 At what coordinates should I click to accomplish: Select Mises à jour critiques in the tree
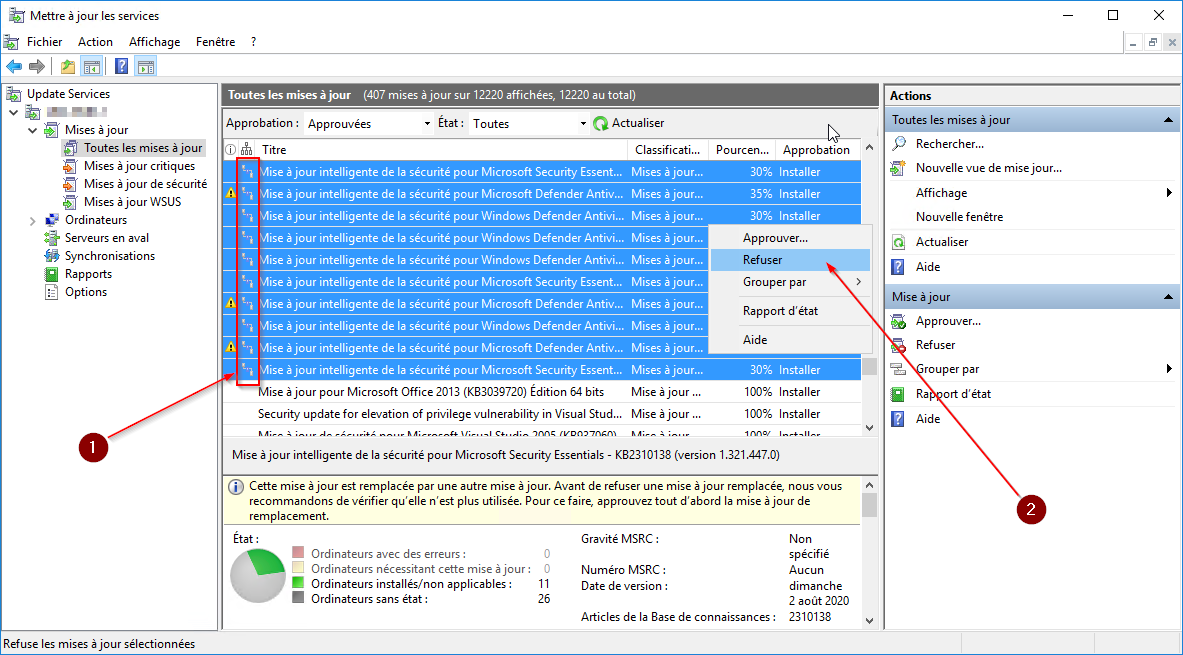[139, 166]
